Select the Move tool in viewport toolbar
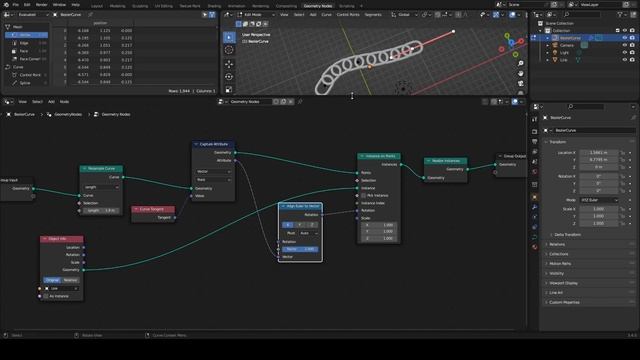This screenshot has height=360, width=640. click(x=229, y=64)
